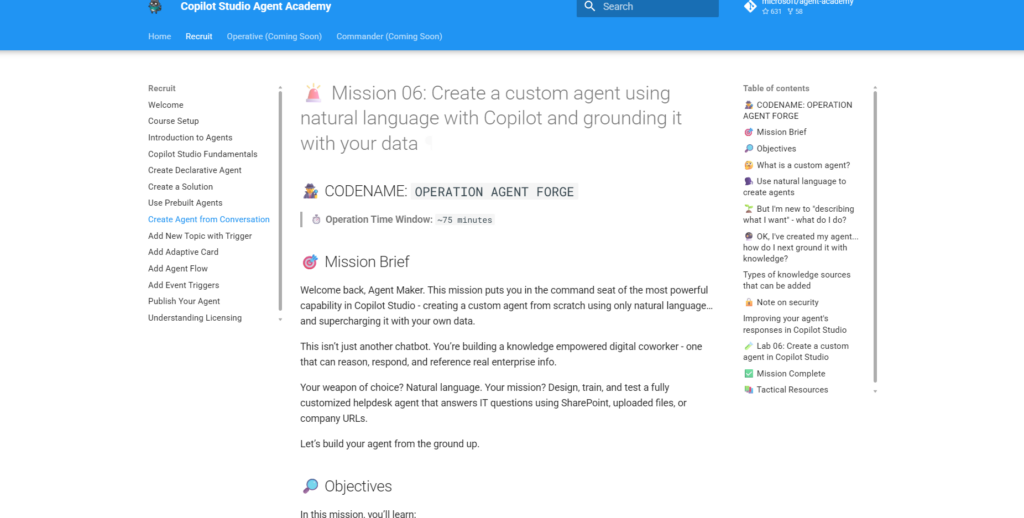The height and width of the screenshot is (518, 1024).
Task: Click the permalink pilcrow after the mission title
Action: tap(428, 143)
